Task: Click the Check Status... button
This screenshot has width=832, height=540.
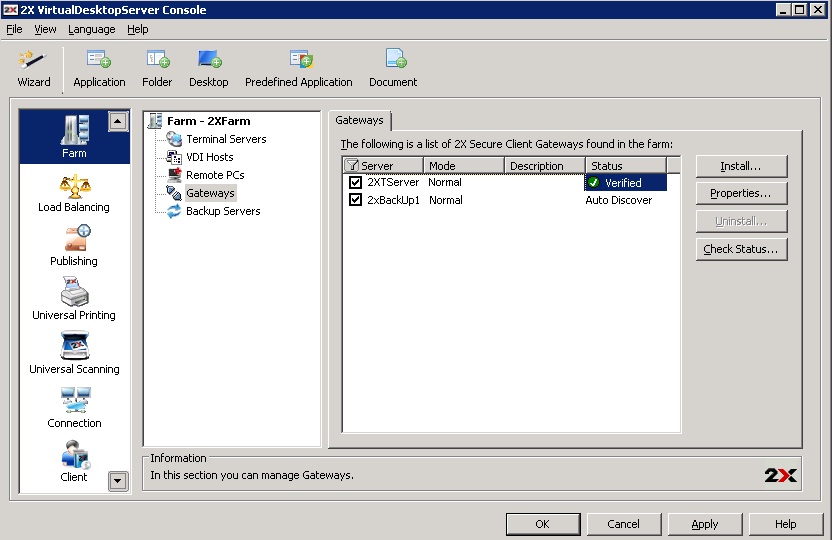Action: 741,249
